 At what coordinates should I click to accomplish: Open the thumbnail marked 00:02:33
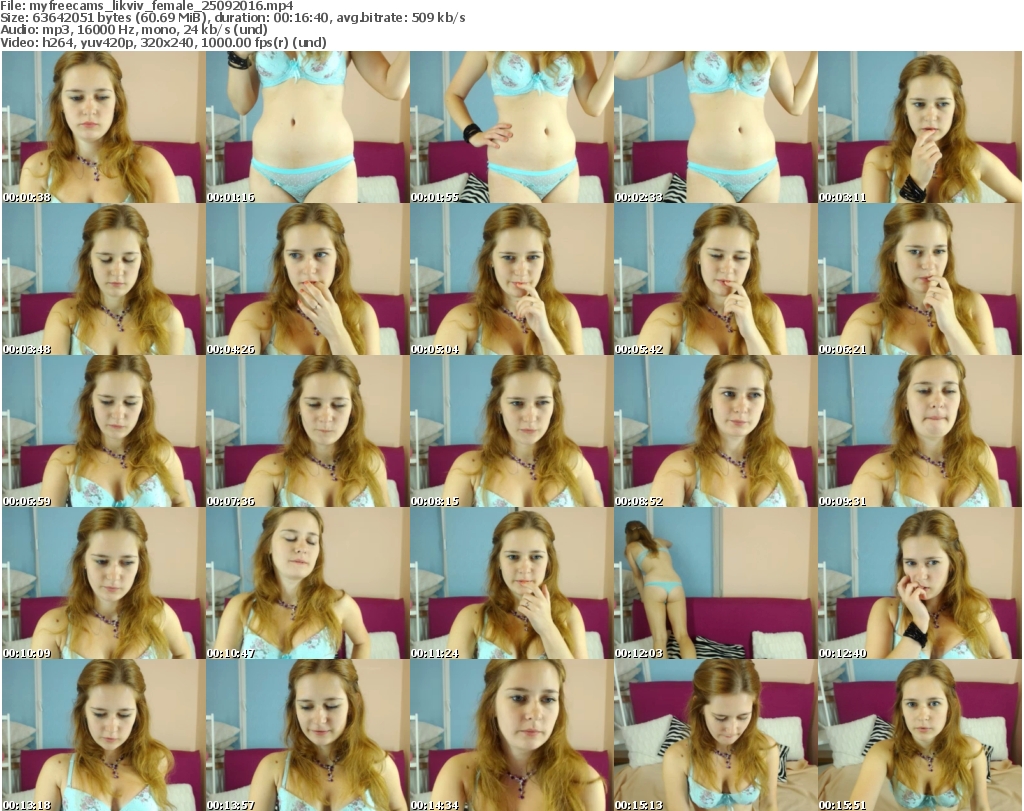click(715, 127)
